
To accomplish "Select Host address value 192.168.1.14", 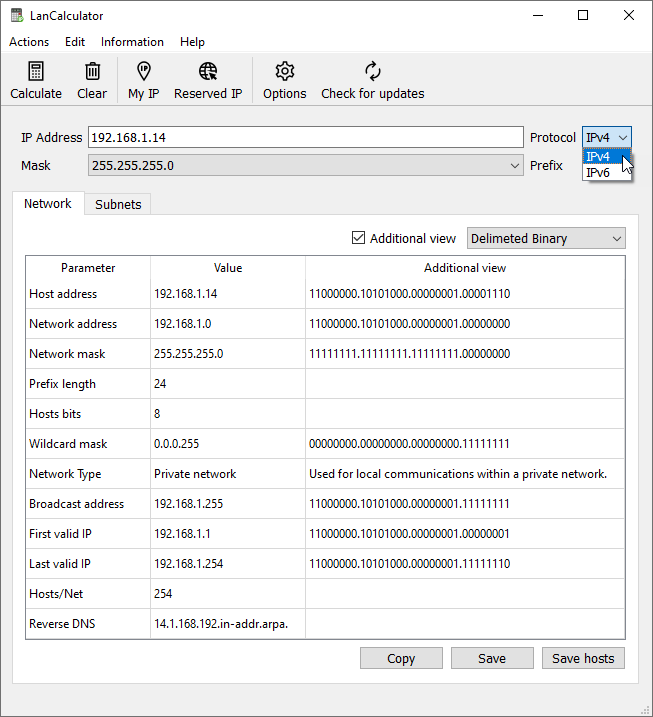I will (228, 294).
